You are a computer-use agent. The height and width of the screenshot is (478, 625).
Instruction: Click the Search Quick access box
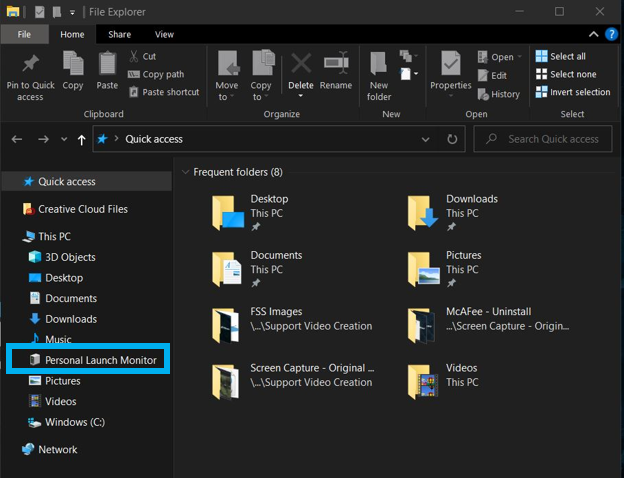[542, 139]
